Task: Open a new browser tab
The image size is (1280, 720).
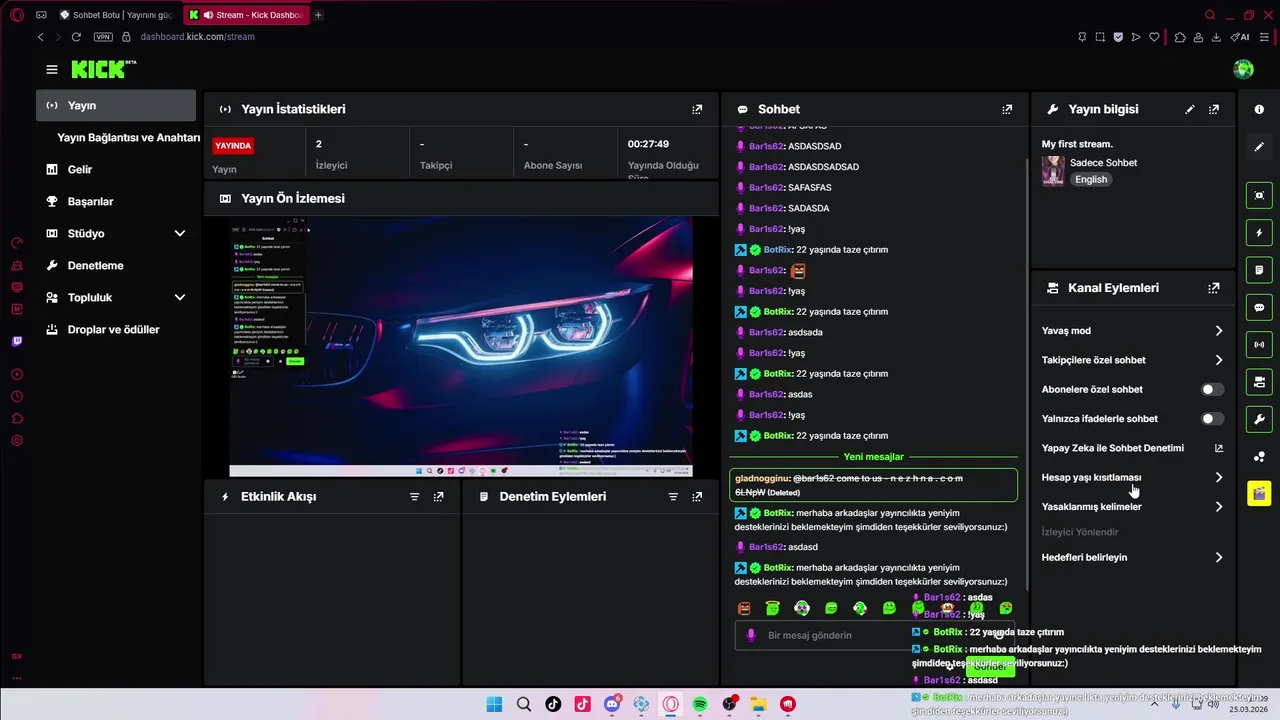Action: tap(318, 15)
